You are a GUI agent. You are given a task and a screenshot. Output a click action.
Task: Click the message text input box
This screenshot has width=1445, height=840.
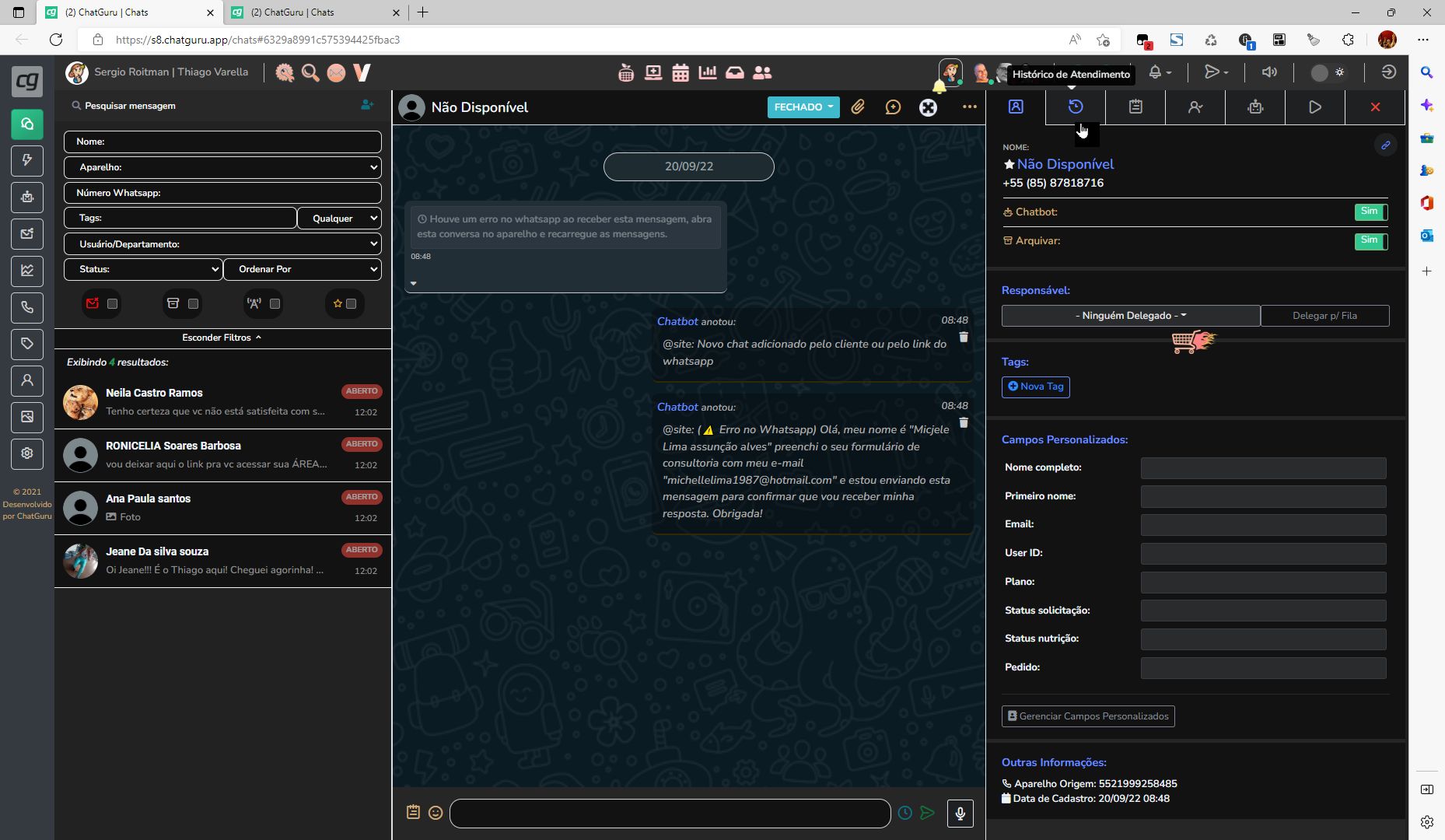click(670, 814)
